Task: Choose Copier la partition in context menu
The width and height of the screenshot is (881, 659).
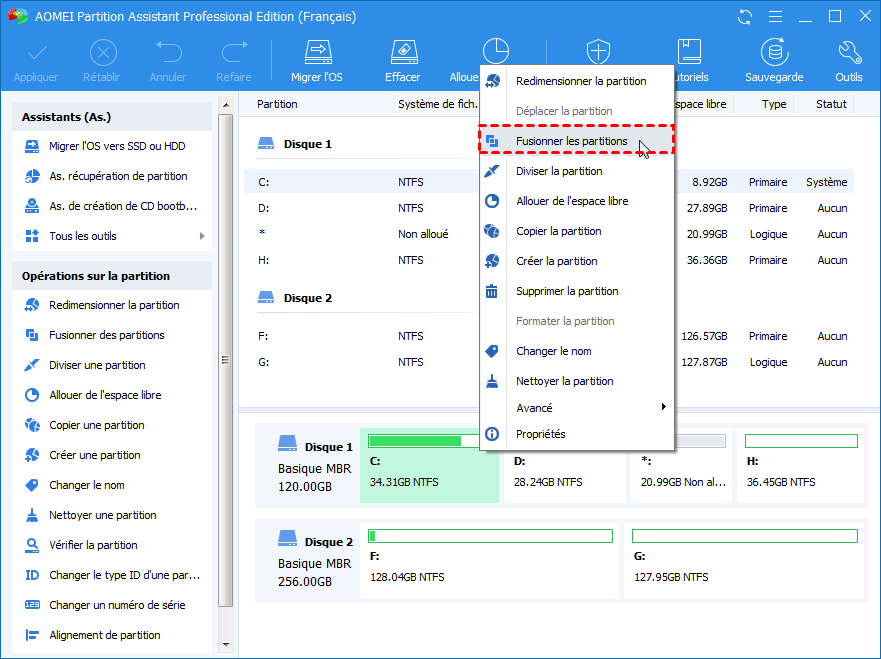Action: coord(576,231)
